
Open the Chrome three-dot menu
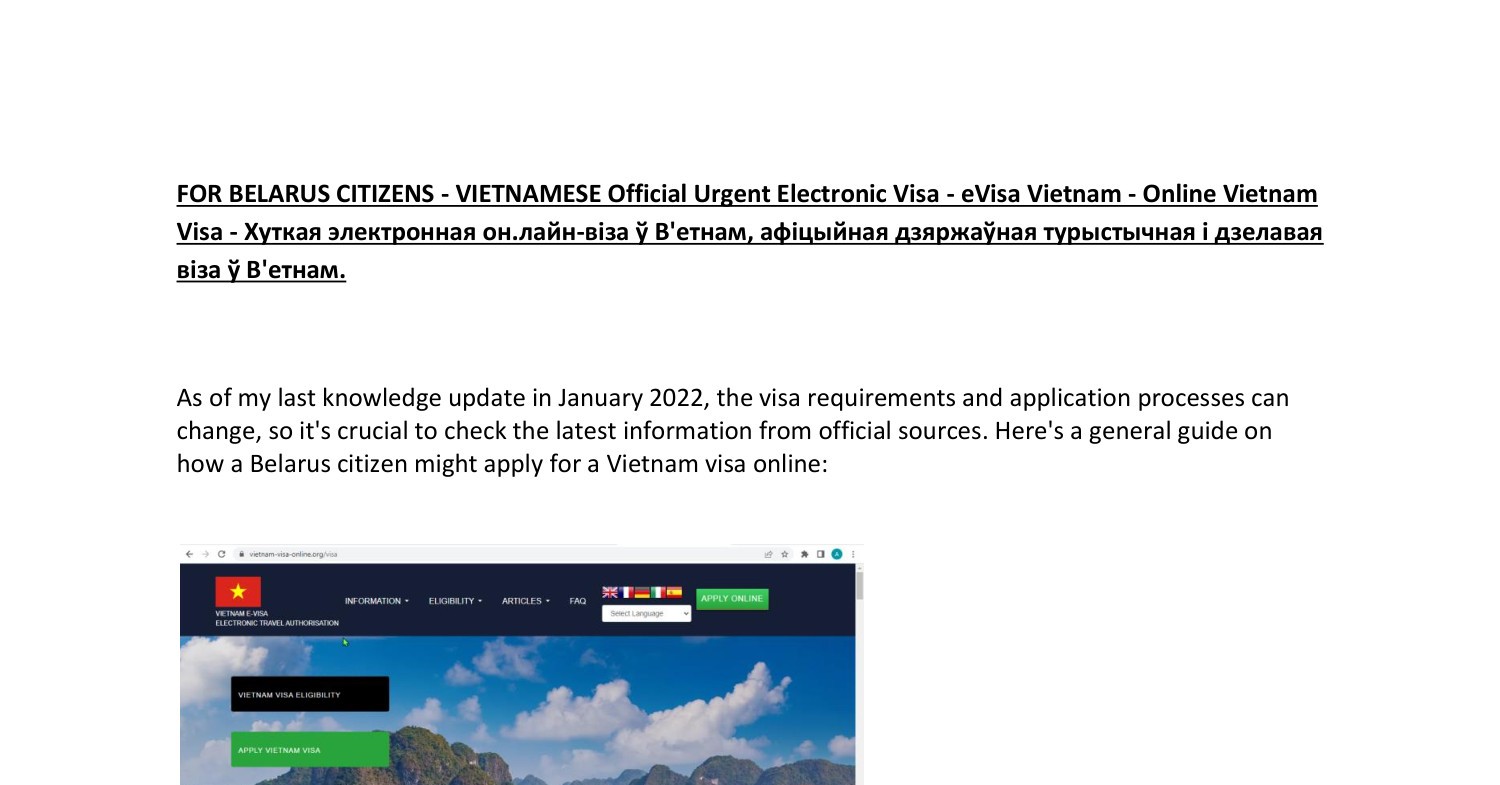(852, 554)
